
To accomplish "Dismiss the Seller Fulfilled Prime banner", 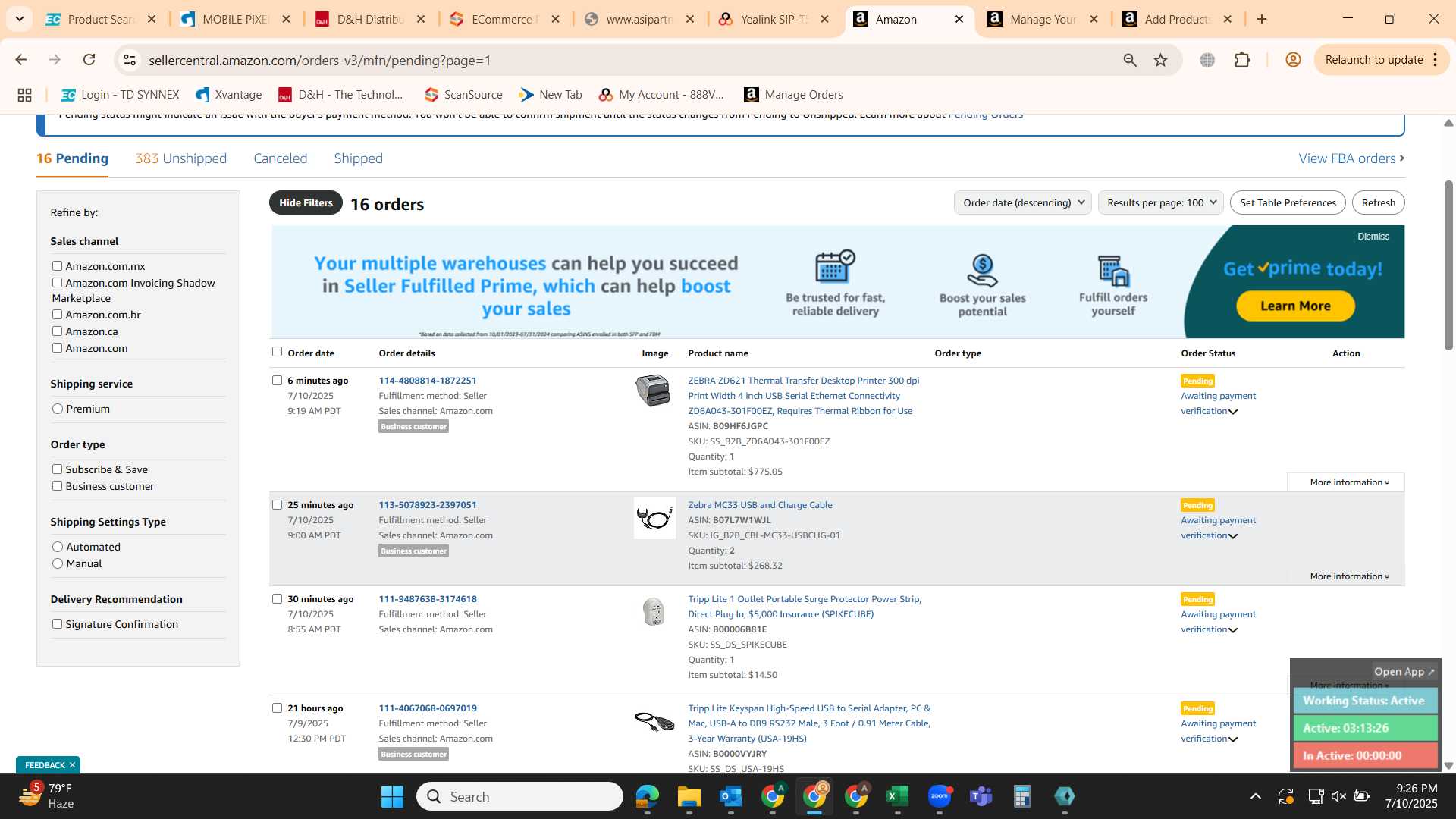I will coord(1373,237).
